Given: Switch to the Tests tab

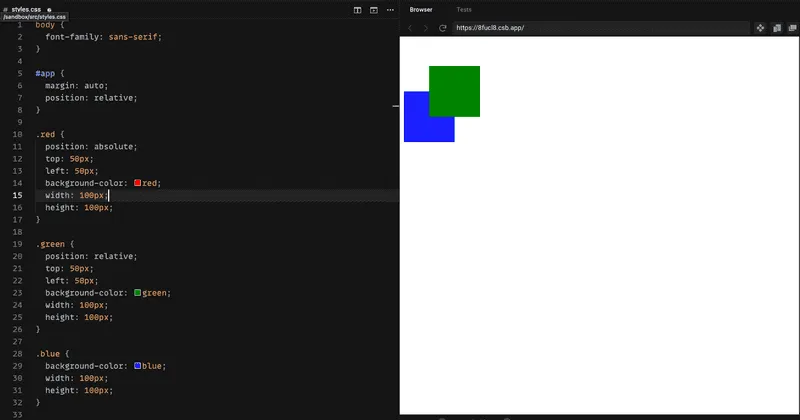Looking at the screenshot, I should point(464,9).
